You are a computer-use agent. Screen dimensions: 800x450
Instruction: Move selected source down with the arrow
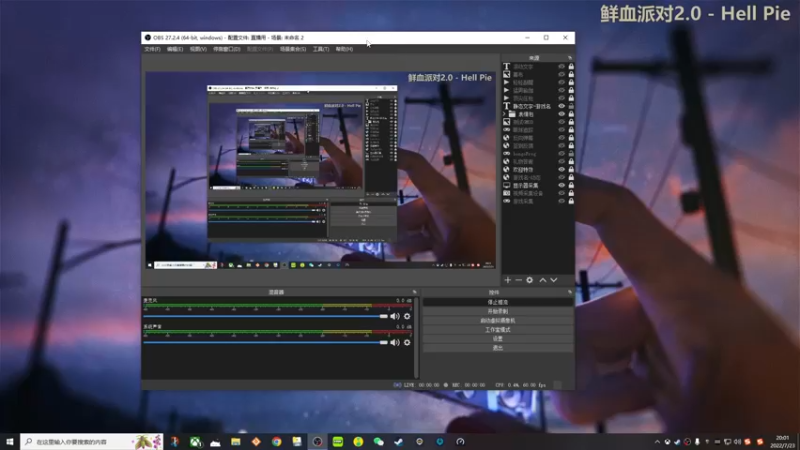tap(554, 280)
